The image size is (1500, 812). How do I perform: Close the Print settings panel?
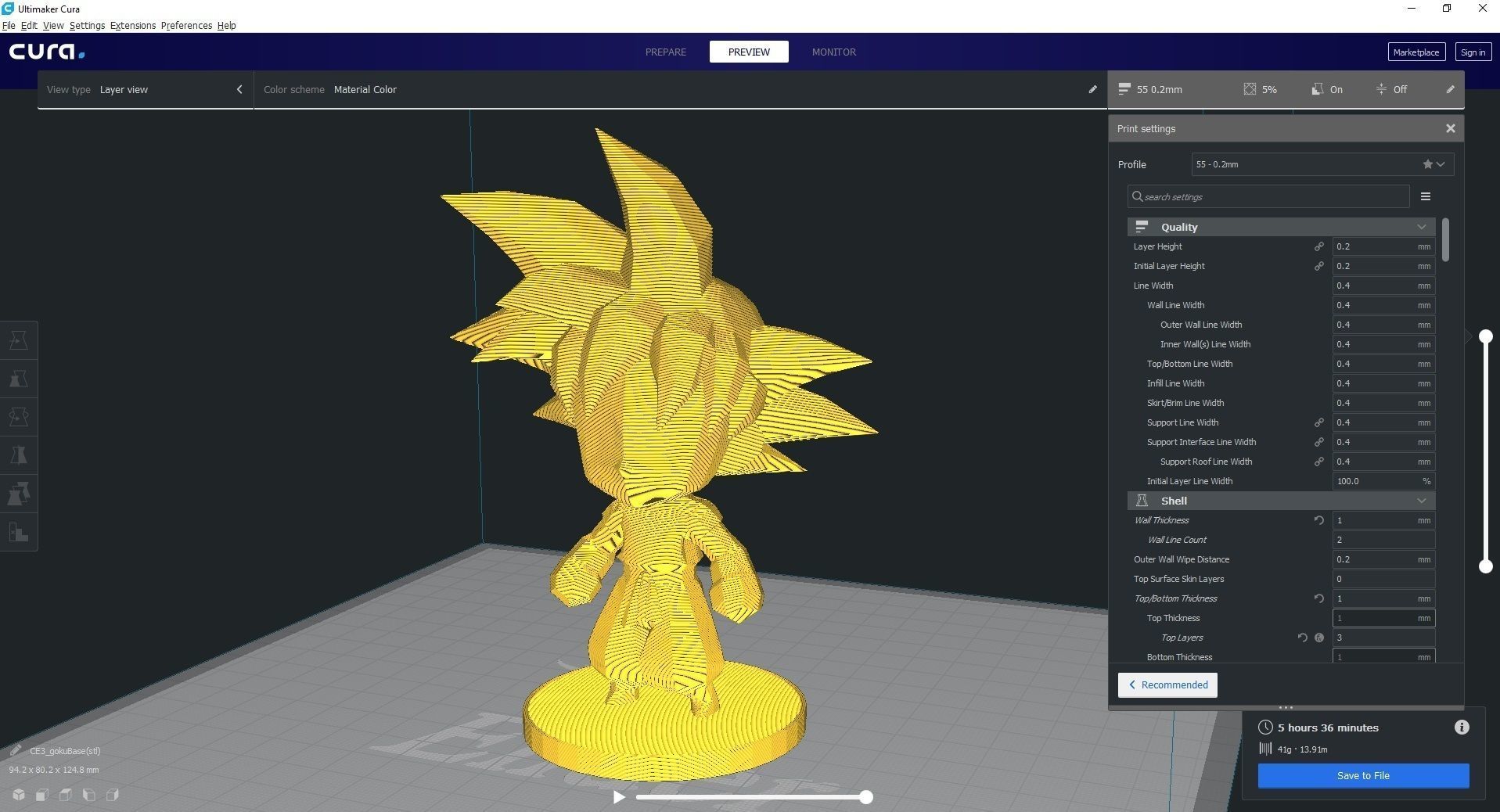(1450, 128)
